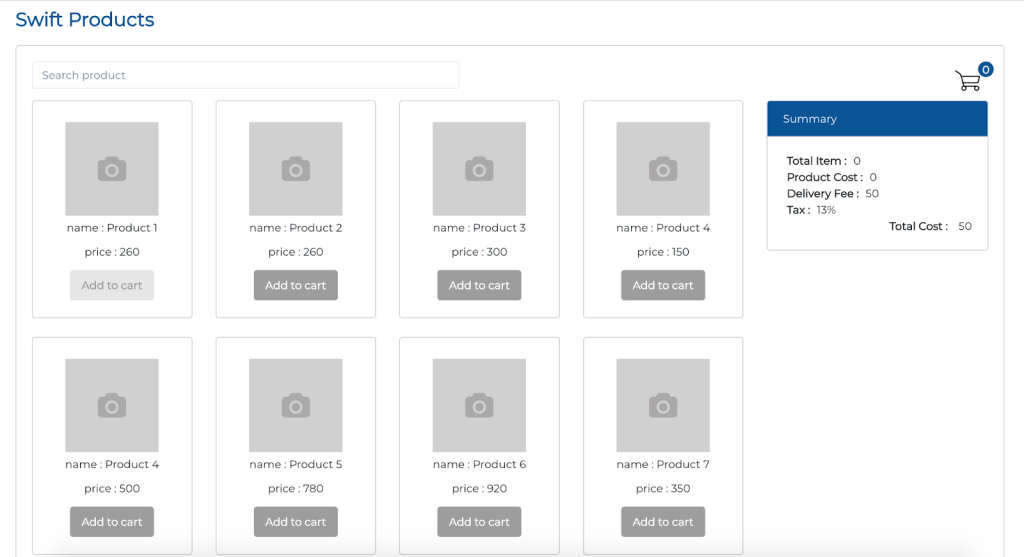
Task: Click the Summary panel header
Action: pos(877,119)
